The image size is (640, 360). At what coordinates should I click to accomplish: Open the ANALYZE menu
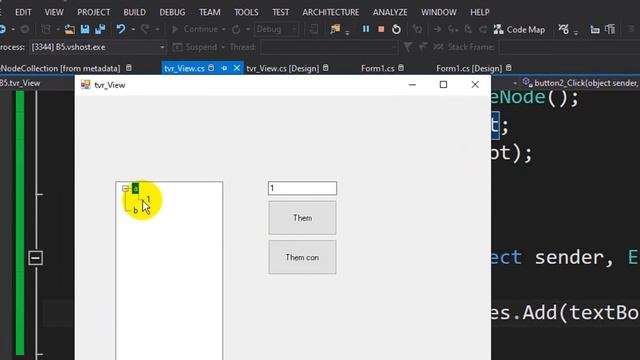pyautogui.click(x=390, y=12)
